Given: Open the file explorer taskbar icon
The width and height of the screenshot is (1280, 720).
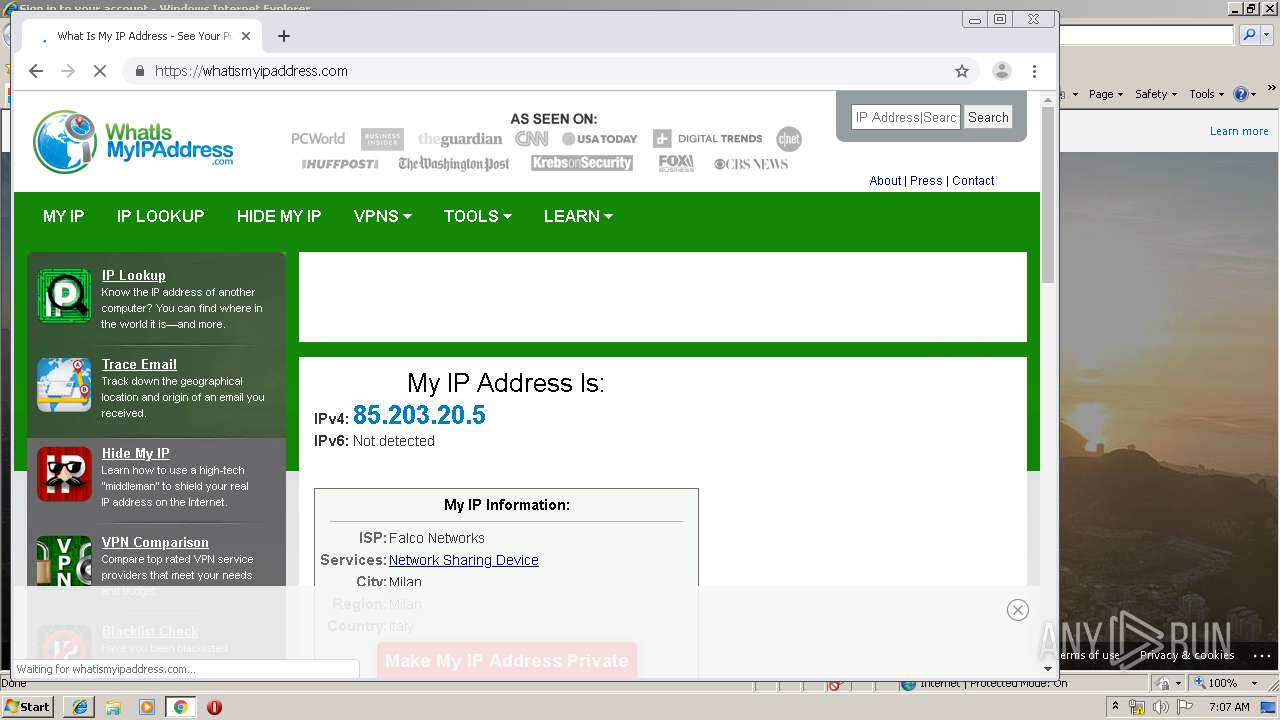Looking at the screenshot, I should coord(113,707).
